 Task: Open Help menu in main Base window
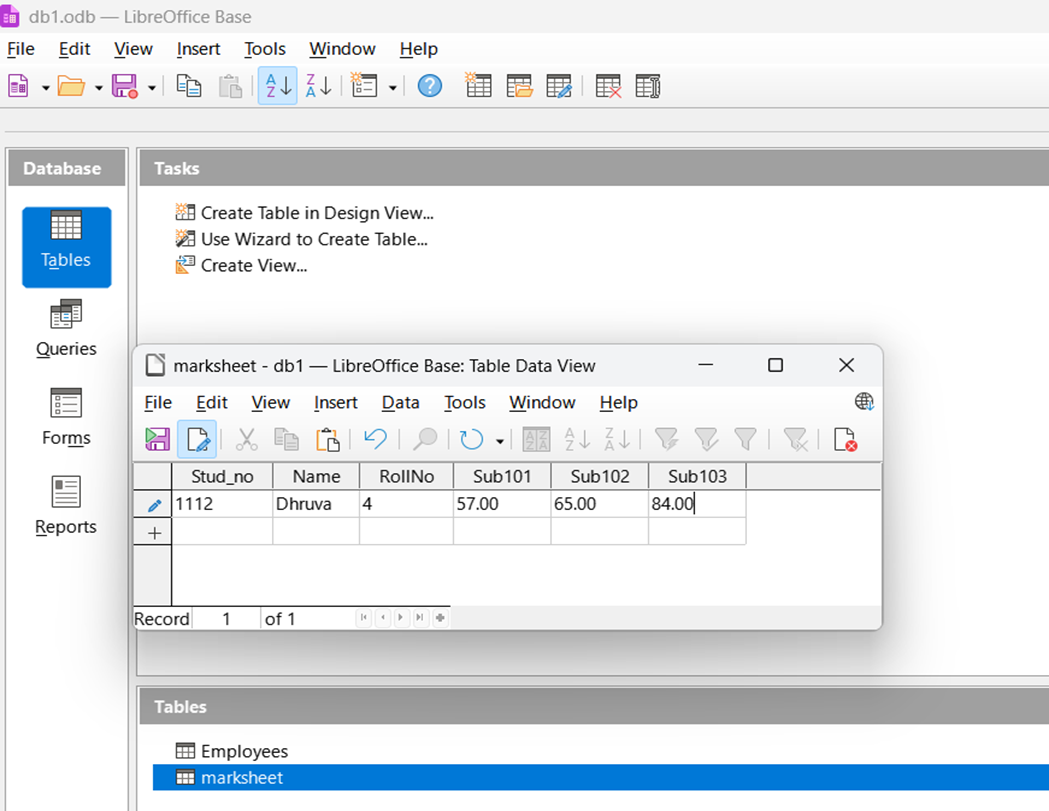(x=419, y=49)
